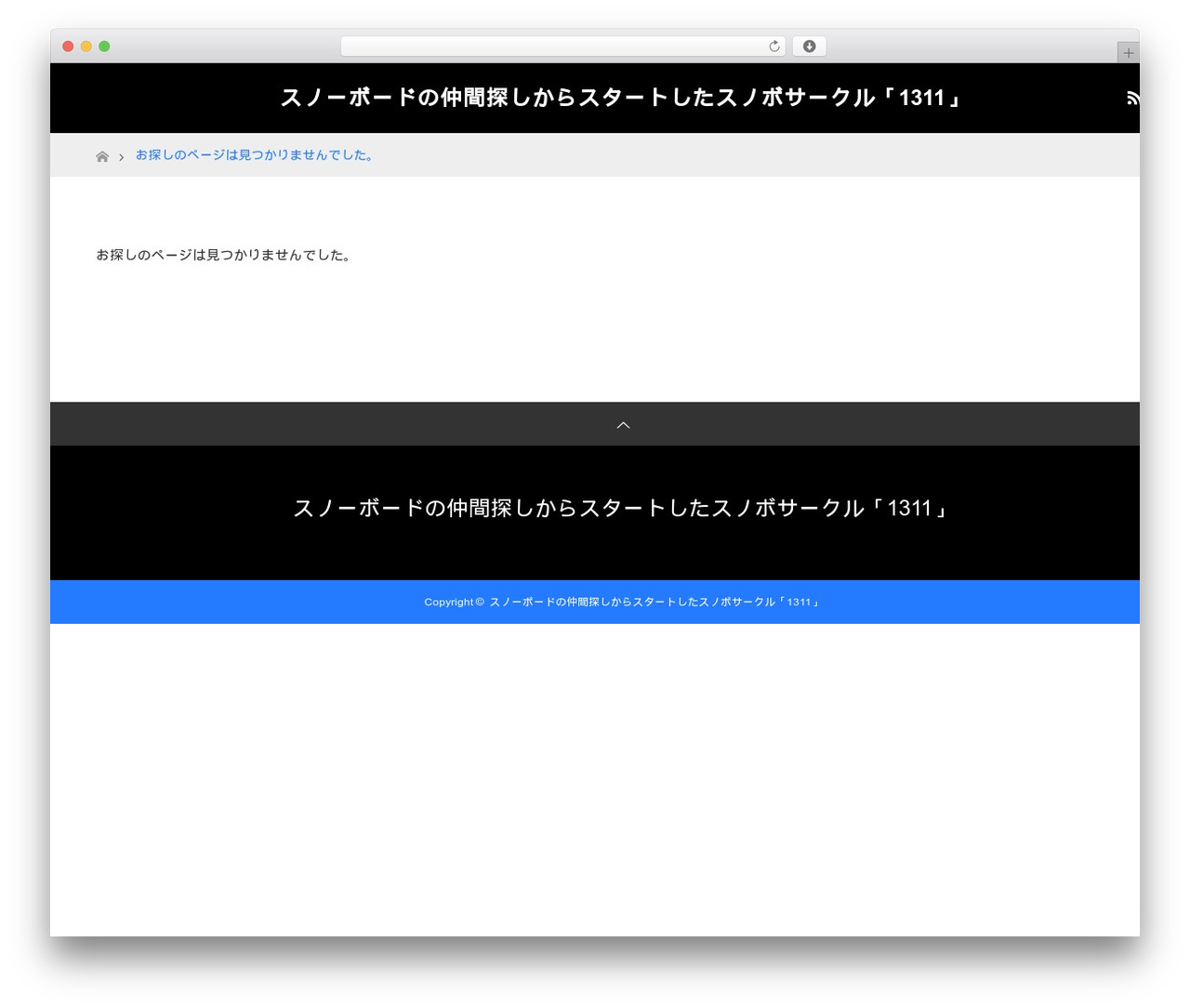Maximize the window with the green button
The height and width of the screenshot is (1008, 1190).
pos(104,46)
